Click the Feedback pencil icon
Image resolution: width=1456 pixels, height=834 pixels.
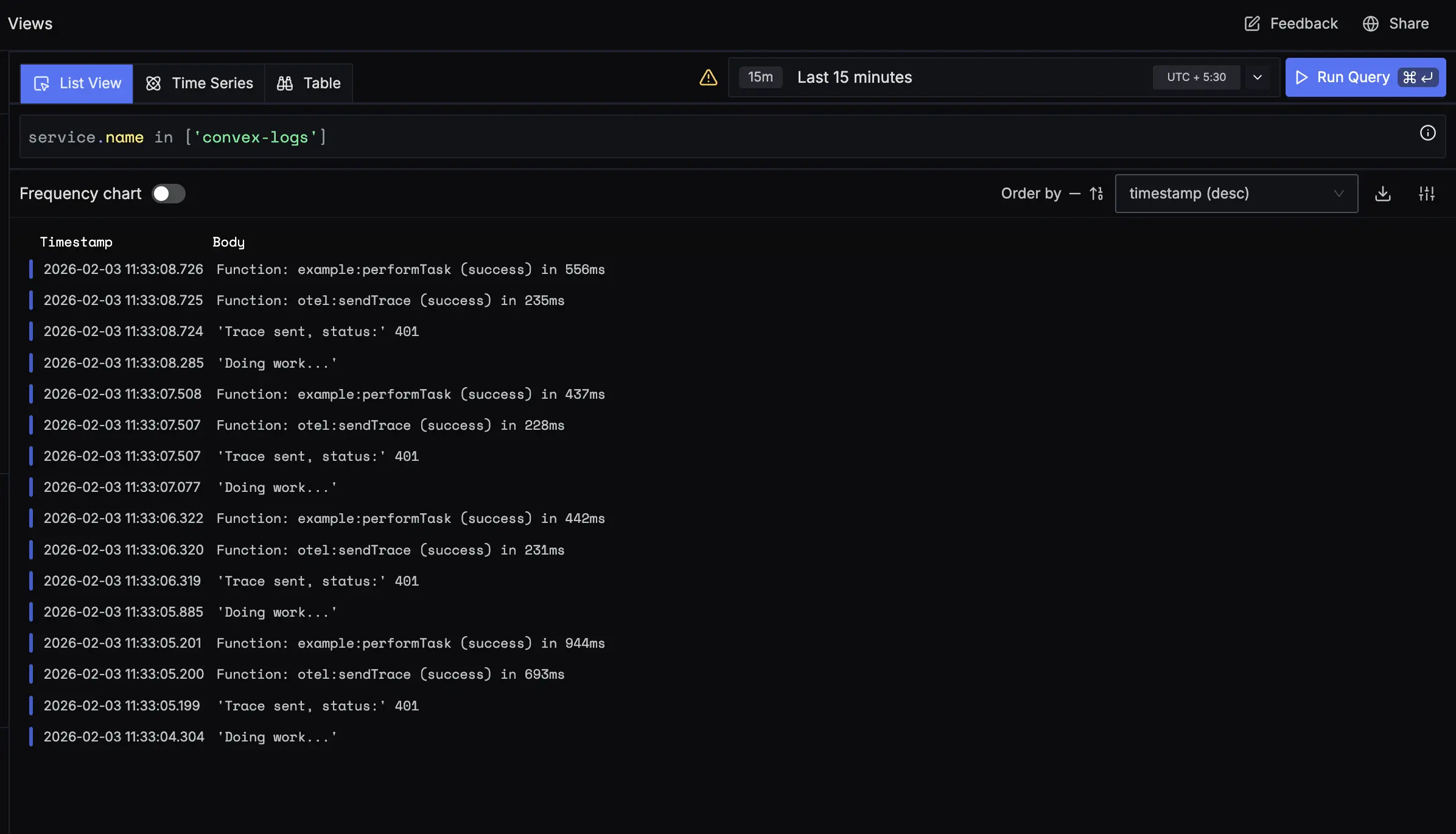tap(1252, 24)
